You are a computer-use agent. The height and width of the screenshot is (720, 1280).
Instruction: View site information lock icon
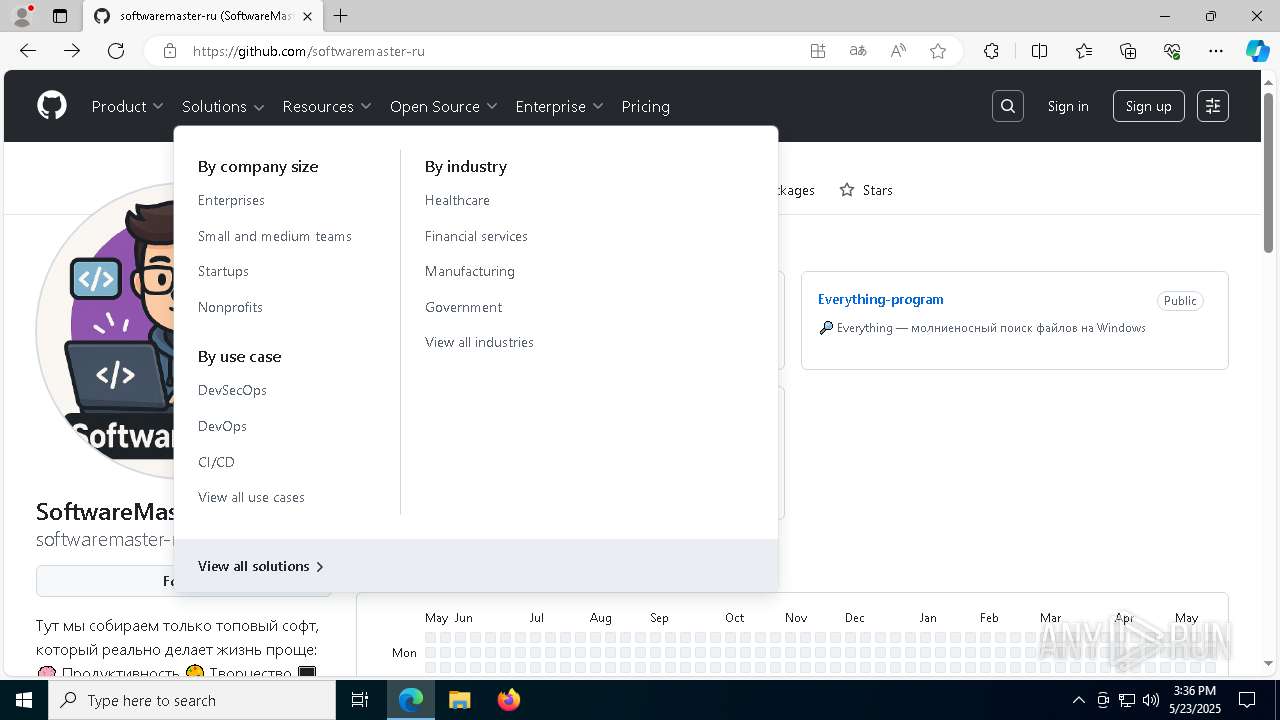coord(170,51)
